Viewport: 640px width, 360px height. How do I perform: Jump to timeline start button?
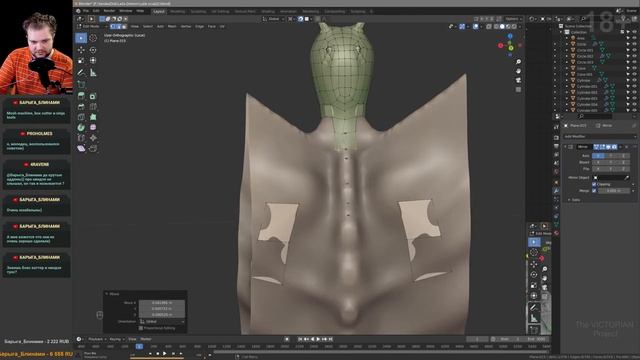click(x=300, y=339)
